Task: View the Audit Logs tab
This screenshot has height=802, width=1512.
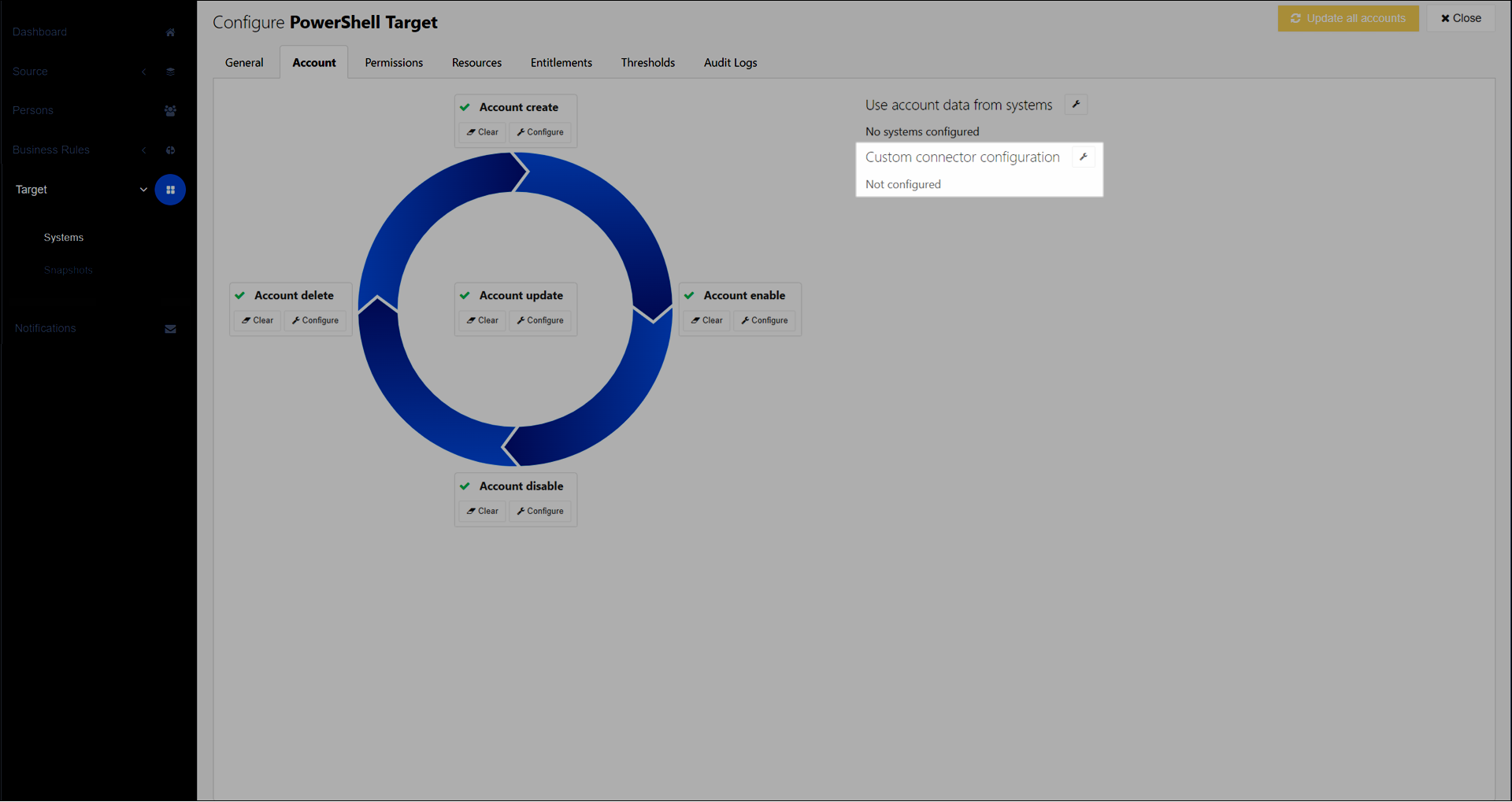Action: pyautogui.click(x=731, y=62)
